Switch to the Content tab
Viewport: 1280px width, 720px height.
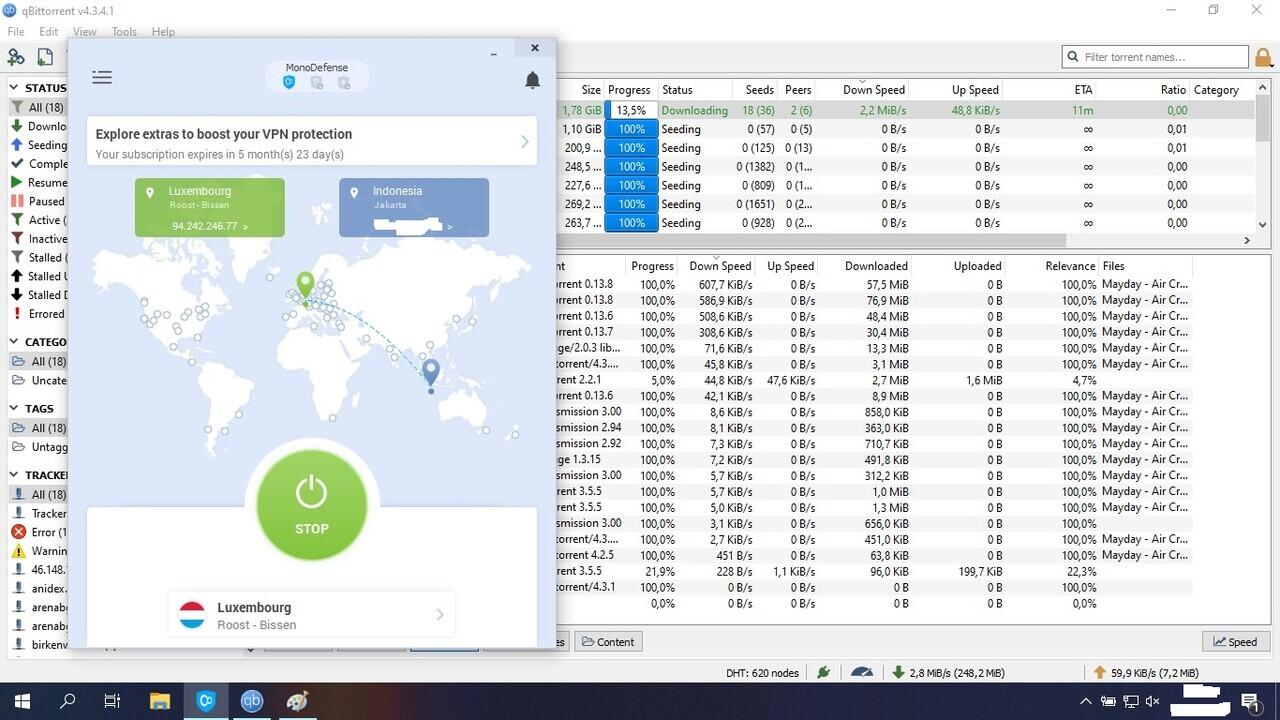click(x=608, y=641)
